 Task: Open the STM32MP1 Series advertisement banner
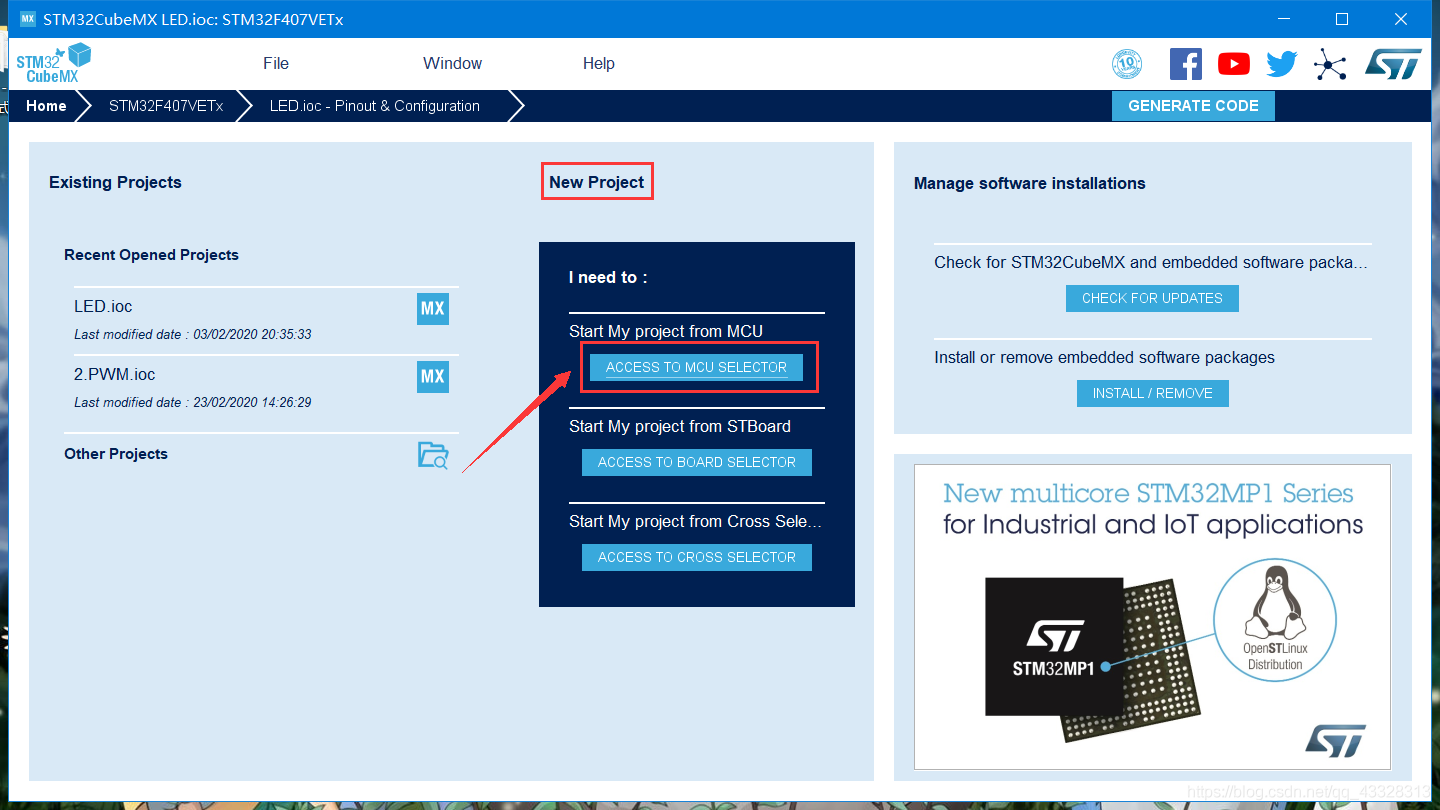(1152, 617)
